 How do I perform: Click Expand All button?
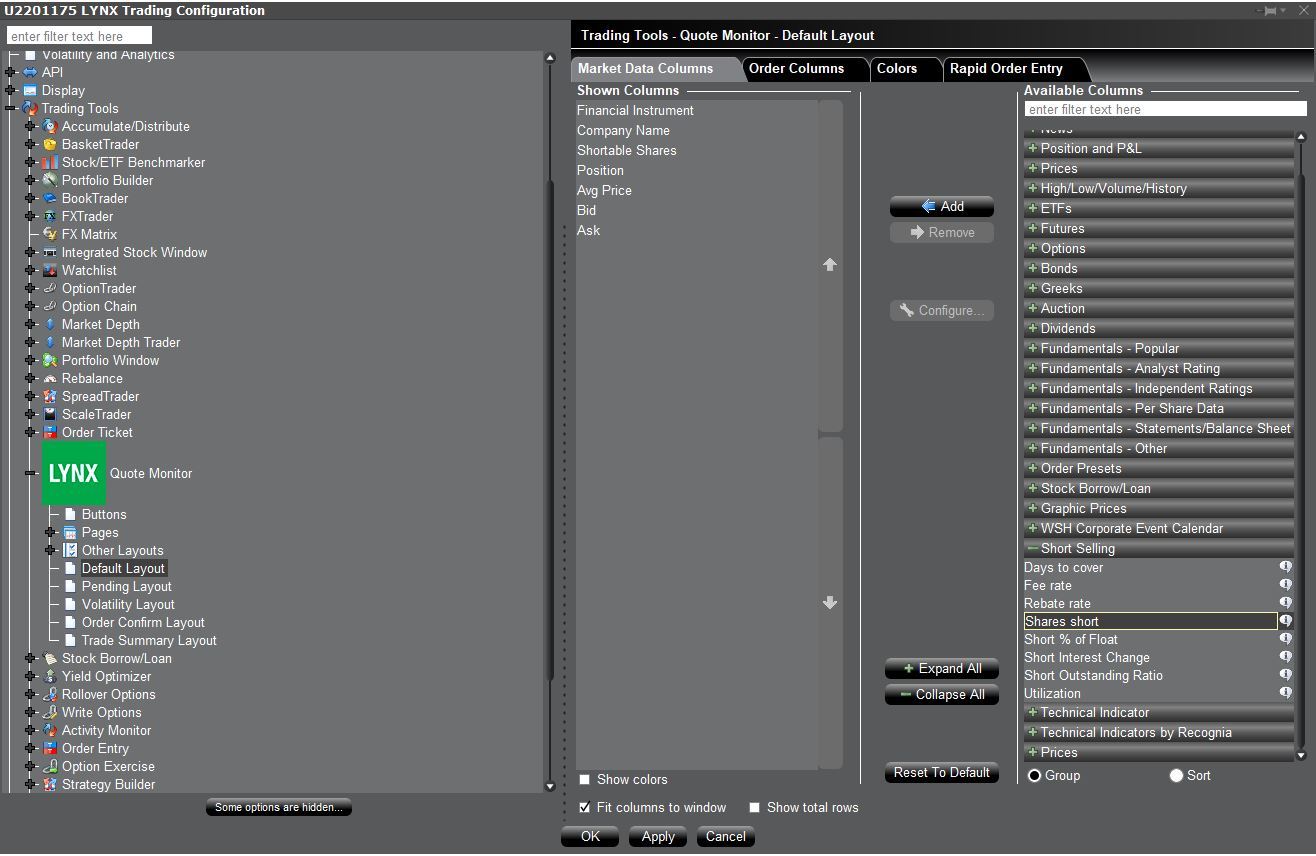(x=942, y=669)
